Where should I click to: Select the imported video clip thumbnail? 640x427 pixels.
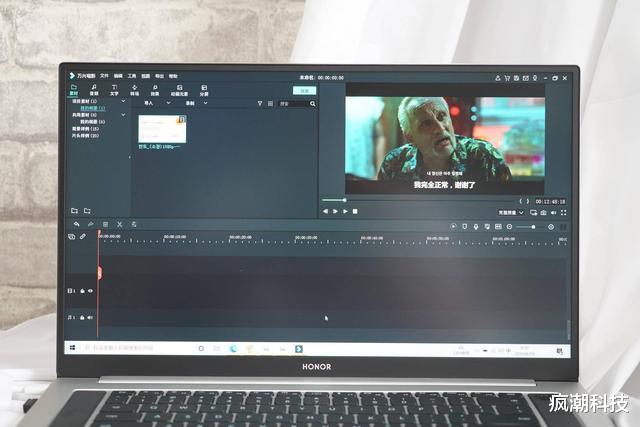(x=162, y=129)
